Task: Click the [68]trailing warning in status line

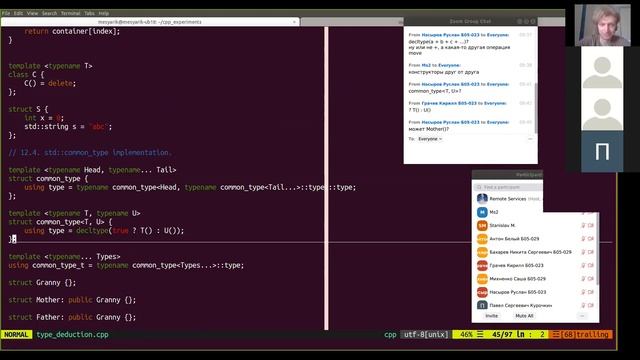Action: (x=580, y=334)
